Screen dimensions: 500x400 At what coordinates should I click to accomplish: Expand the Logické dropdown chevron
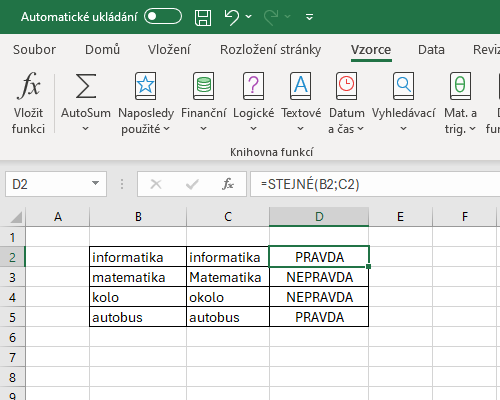tap(253, 129)
